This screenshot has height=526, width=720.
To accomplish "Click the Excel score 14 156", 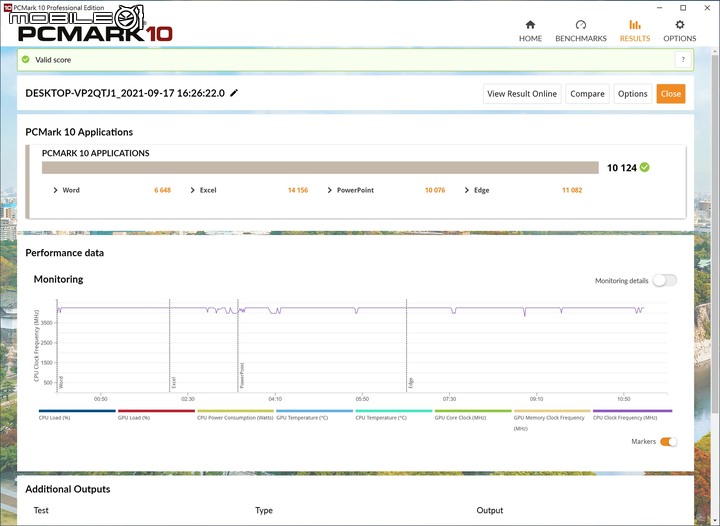I will (x=298, y=190).
